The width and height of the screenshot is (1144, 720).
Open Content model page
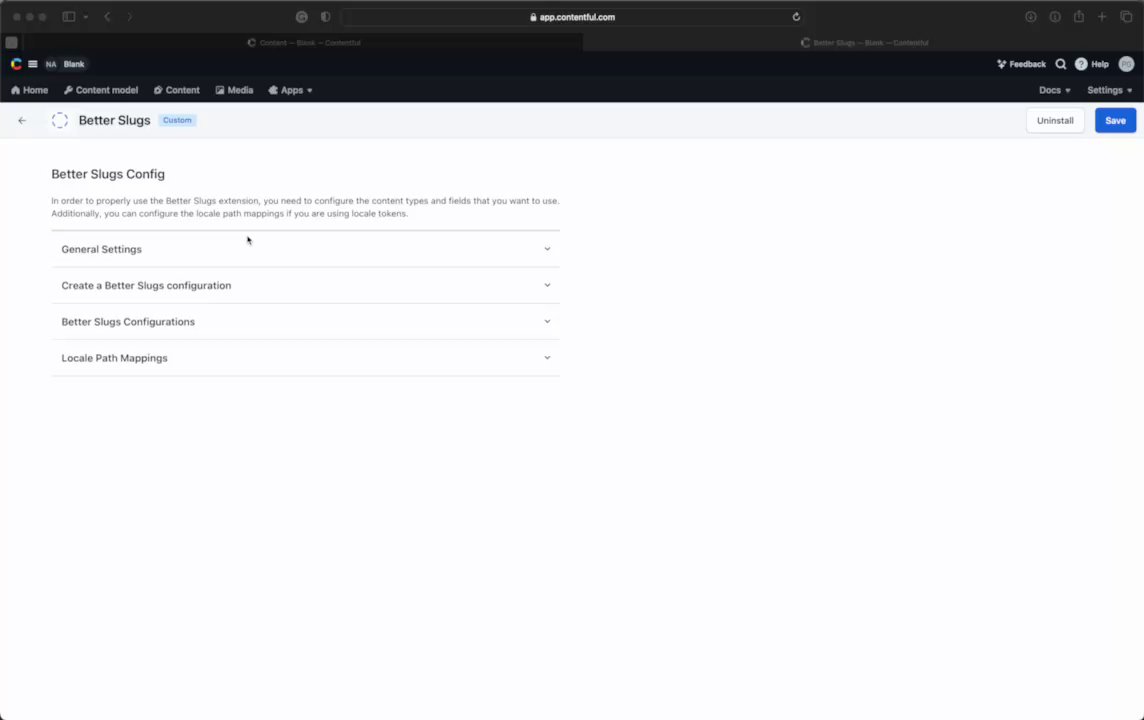[x=101, y=90]
